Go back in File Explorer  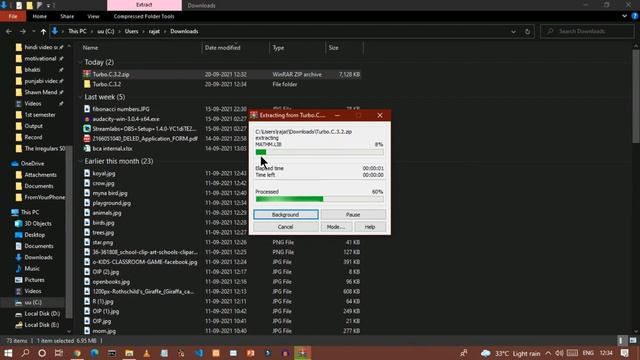(x=9, y=31)
